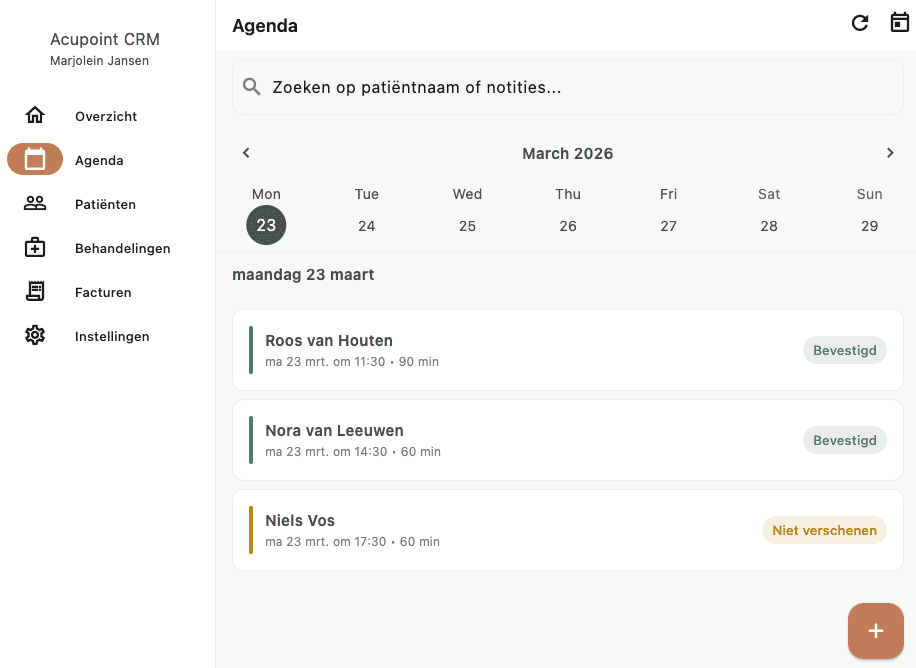
Task: Switch to the Agenda sidebar section
Action: point(99,159)
